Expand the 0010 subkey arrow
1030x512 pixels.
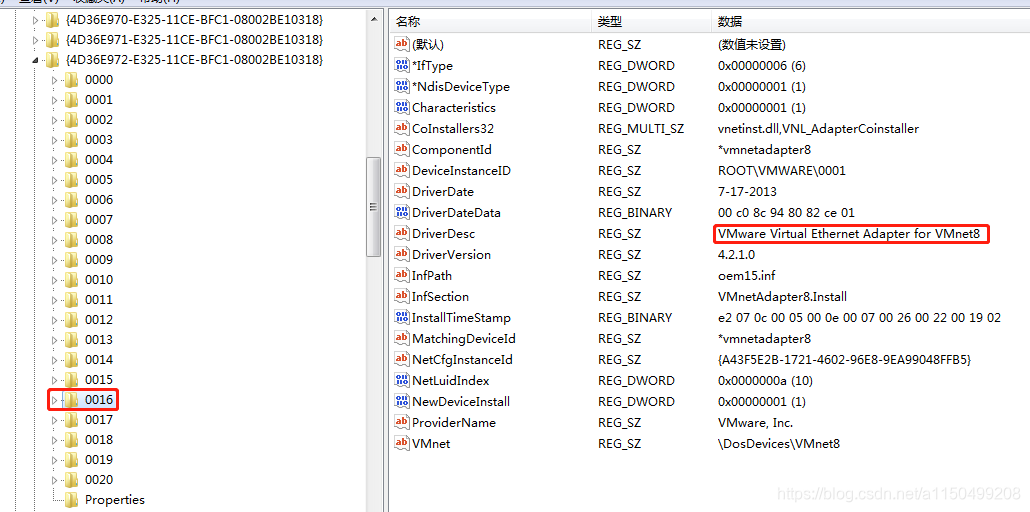(x=55, y=280)
